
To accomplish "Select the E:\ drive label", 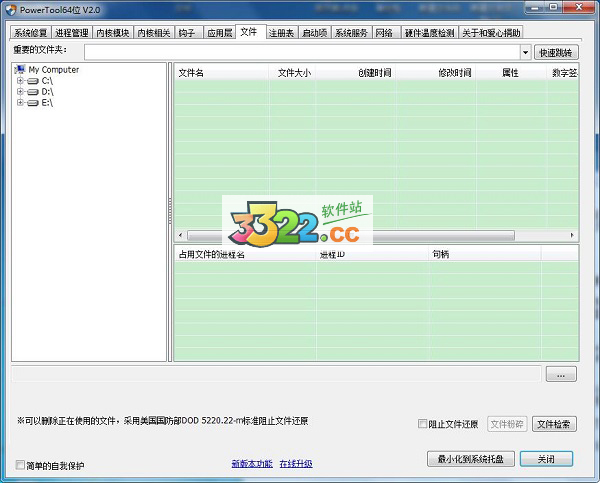I will [x=47, y=103].
